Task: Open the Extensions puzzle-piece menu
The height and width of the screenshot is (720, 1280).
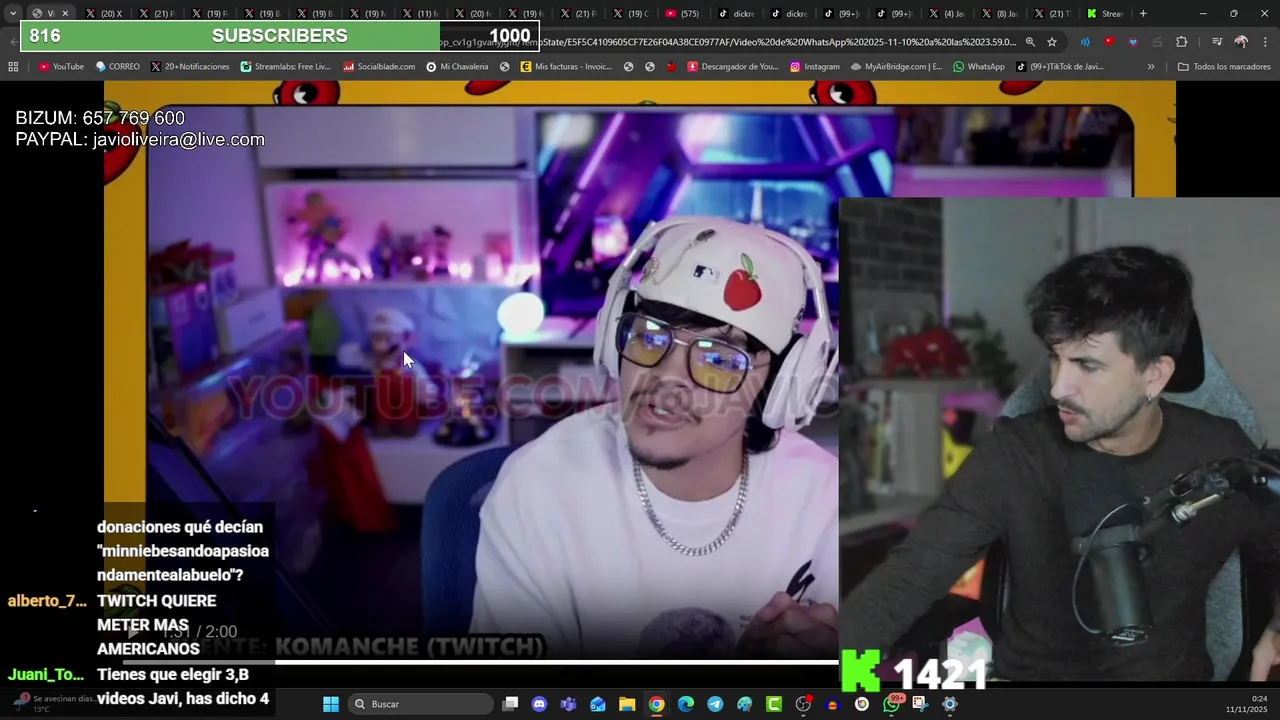Action: point(1182,42)
